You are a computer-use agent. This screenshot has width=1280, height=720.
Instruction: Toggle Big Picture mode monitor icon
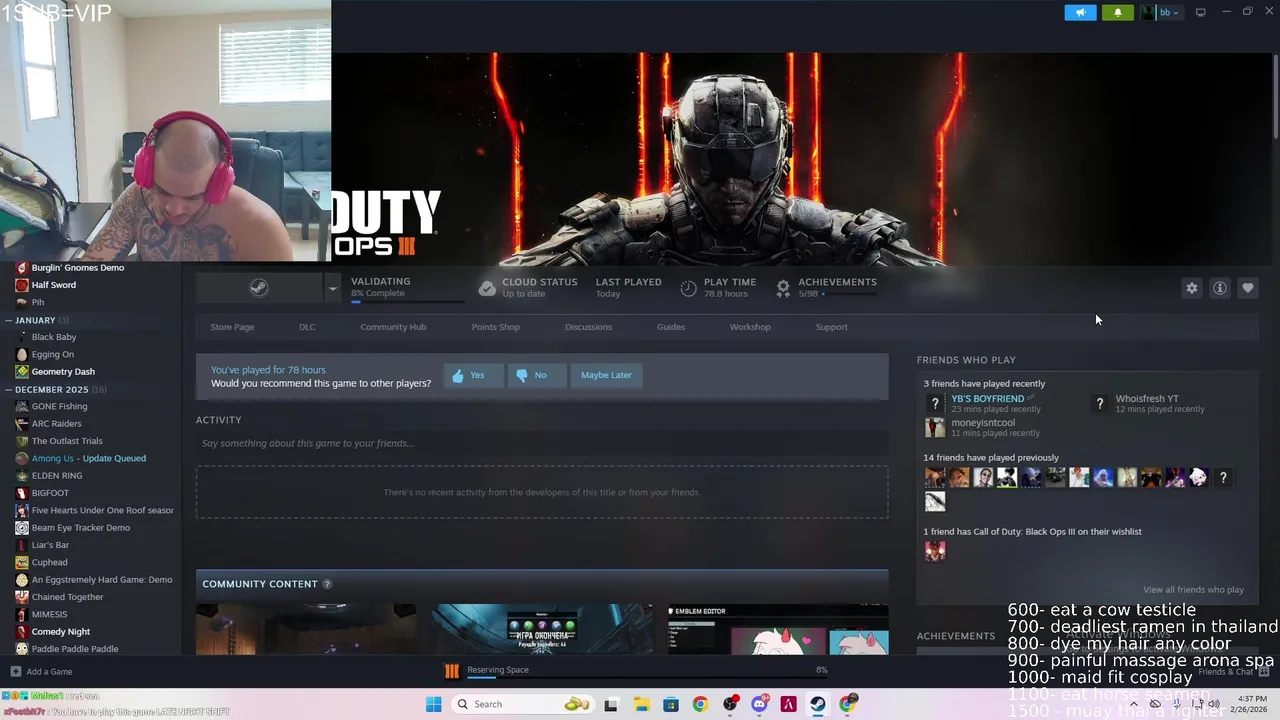[x=1200, y=12]
